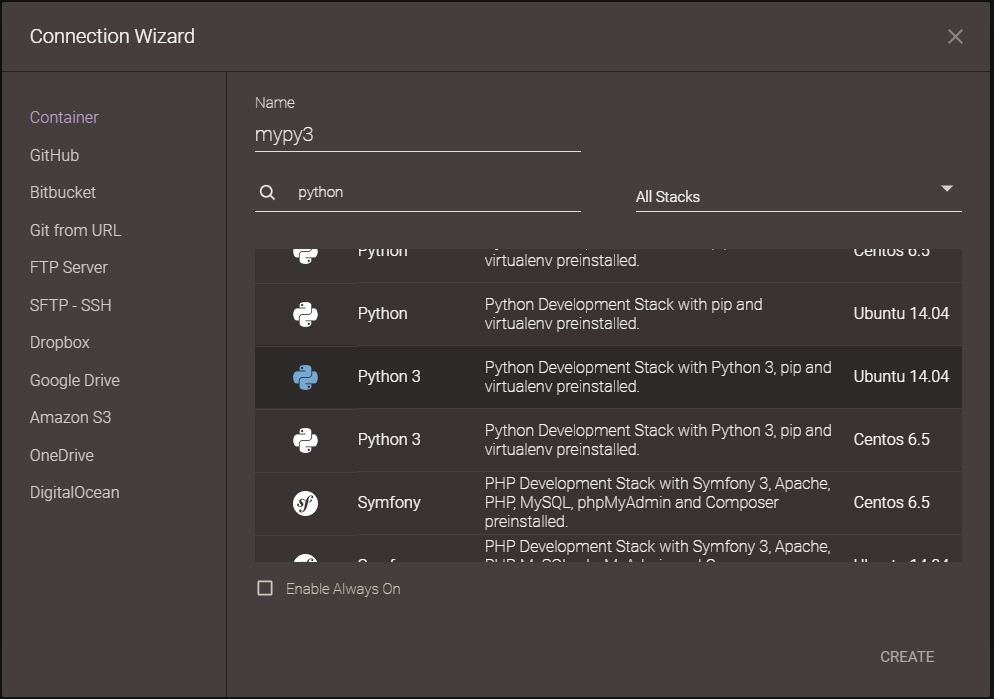Close the Connection Wizard dialog
The width and height of the screenshot is (994, 699).
click(955, 37)
